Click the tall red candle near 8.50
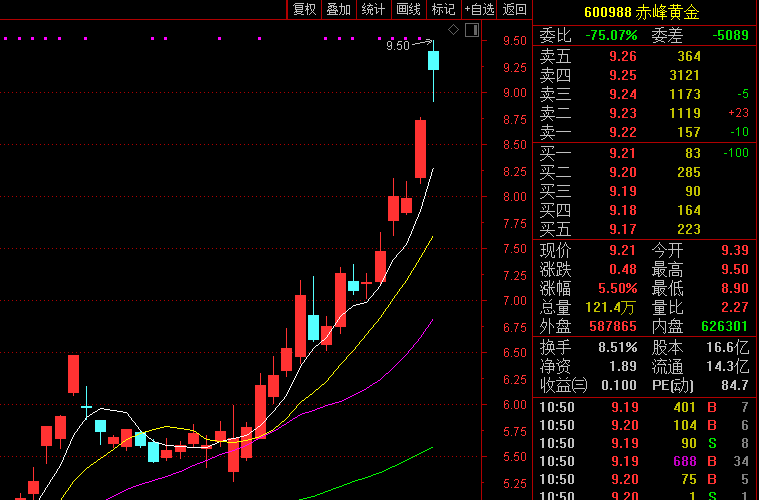759x500 pixels. [421, 149]
